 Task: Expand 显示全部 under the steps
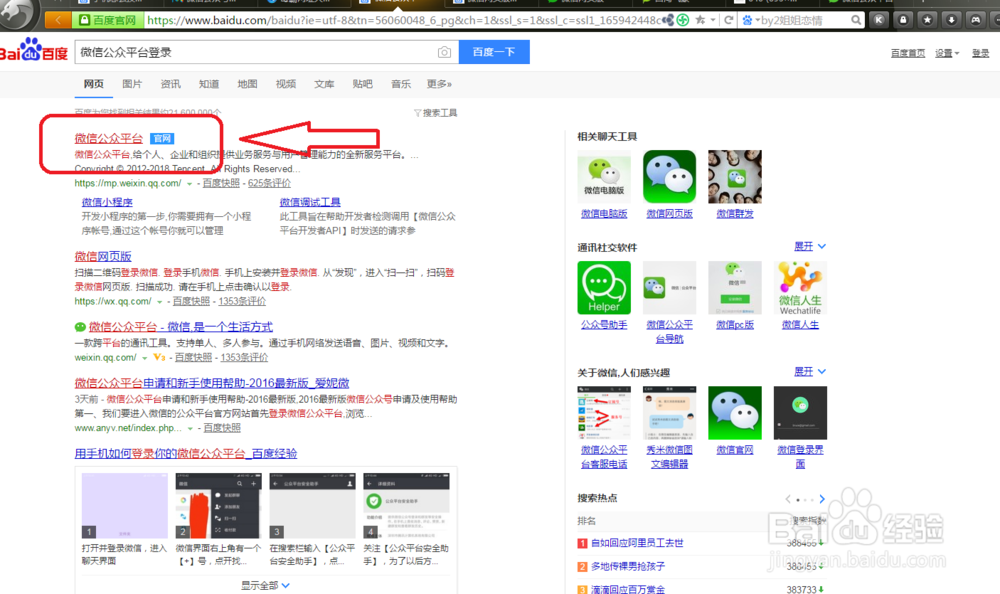[265, 585]
